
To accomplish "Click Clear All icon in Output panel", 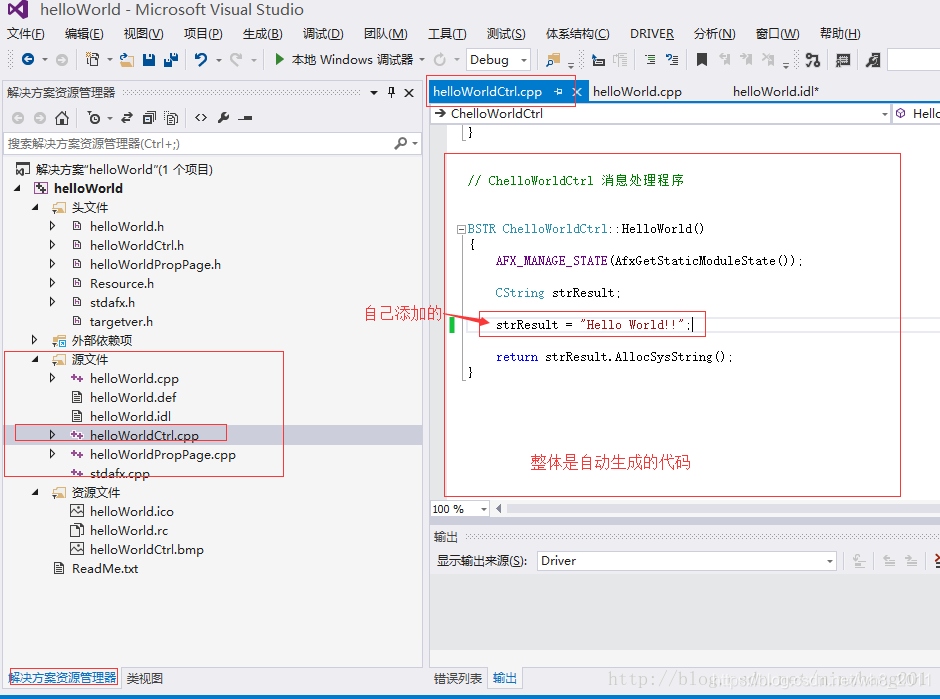I will (x=935, y=561).
